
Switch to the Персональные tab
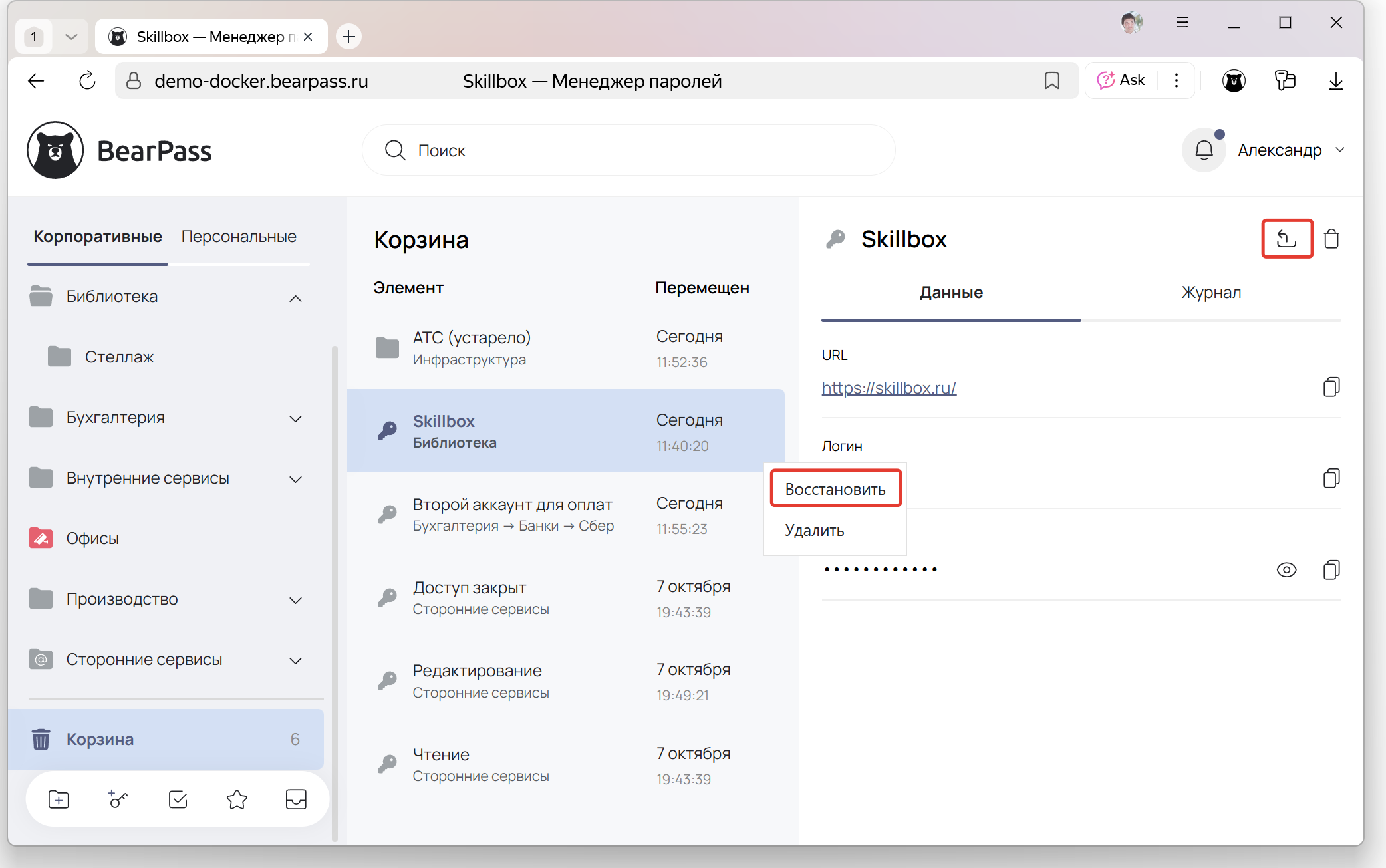pos(239,237)
